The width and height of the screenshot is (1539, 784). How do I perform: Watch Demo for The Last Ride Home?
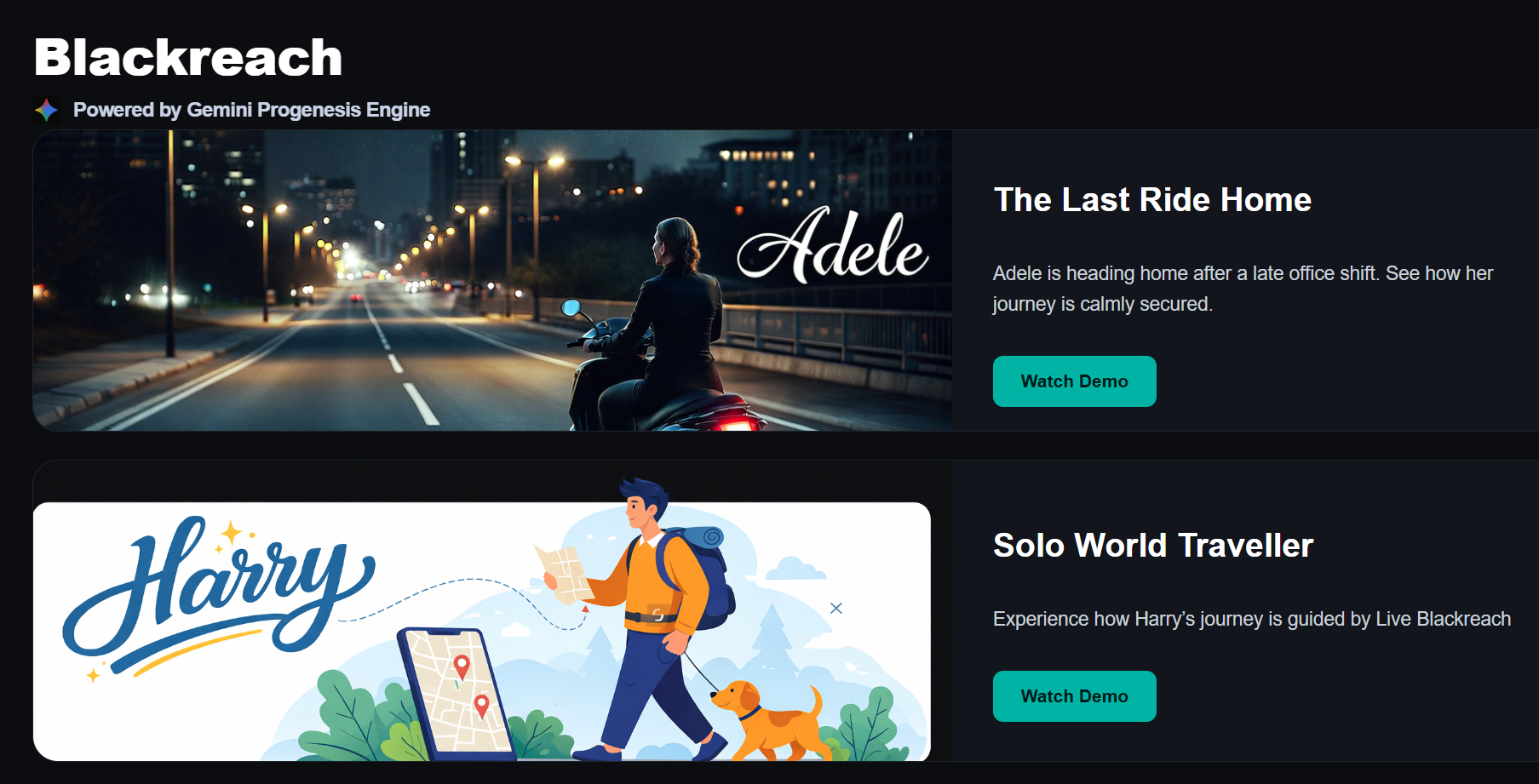[1074, 381]
